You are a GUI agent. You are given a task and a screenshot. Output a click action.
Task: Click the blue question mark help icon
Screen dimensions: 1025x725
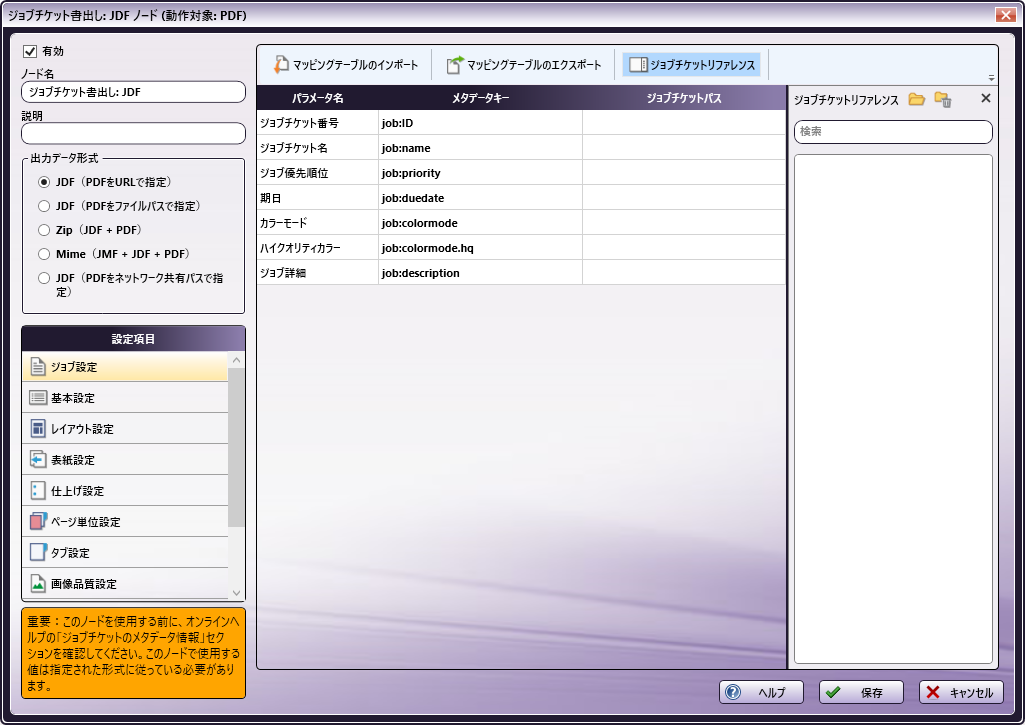(x=733, y=692)
